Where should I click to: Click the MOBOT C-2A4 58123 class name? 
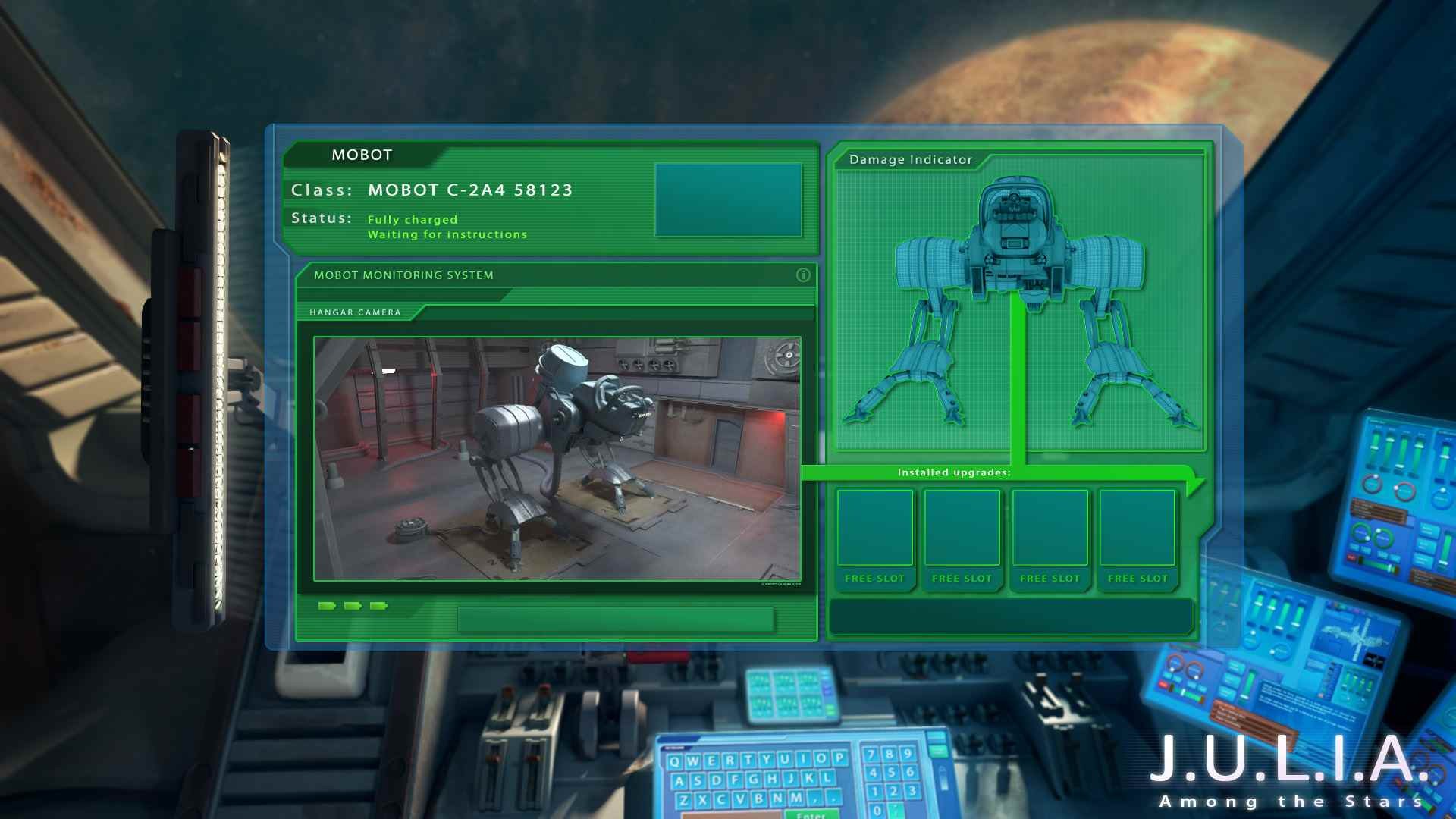[470, 190]
